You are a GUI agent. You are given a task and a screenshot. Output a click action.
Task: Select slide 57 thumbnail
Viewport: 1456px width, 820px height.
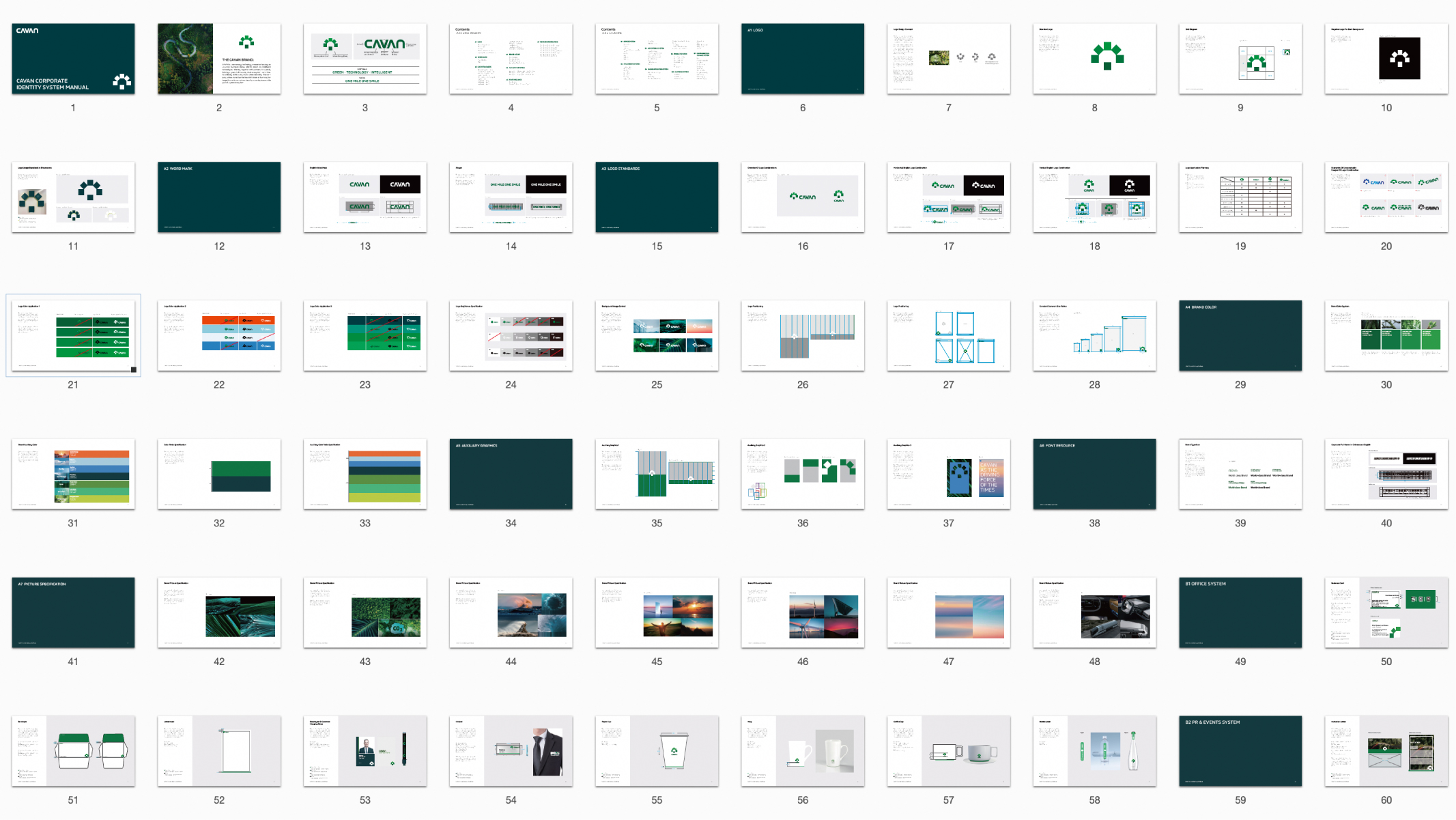949,752
